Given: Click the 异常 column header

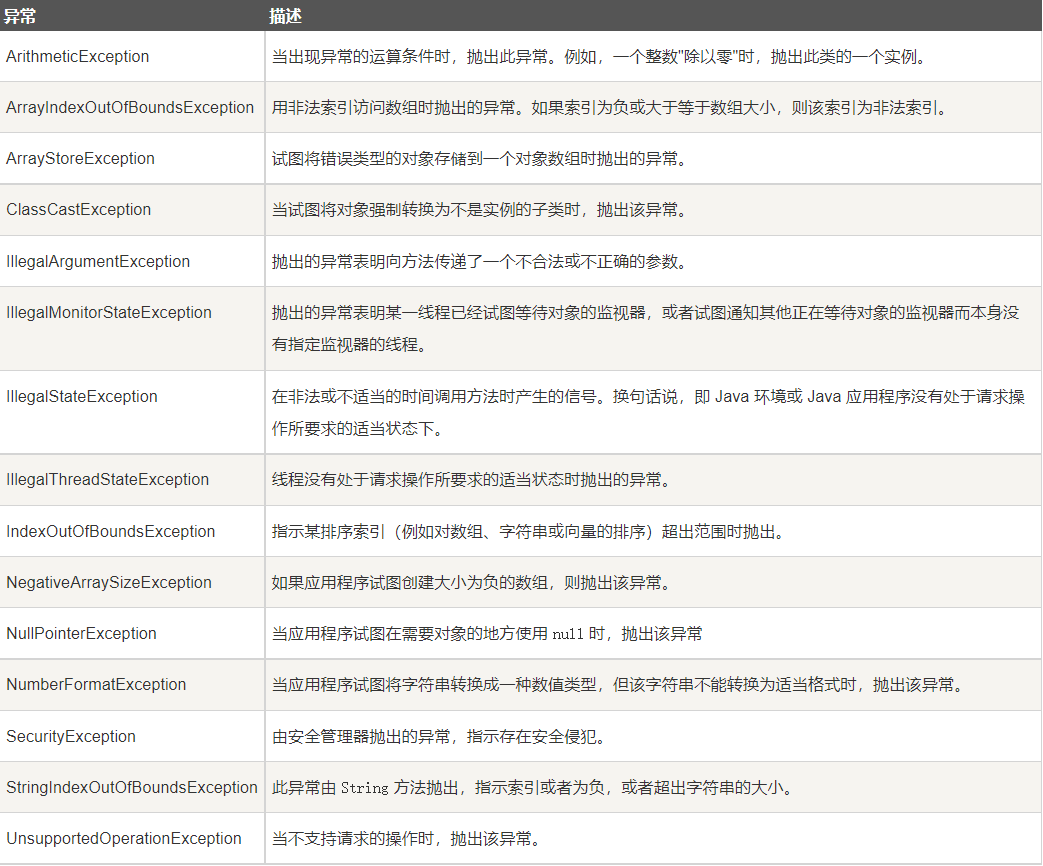Looking at the screenshot, I should click(21, 15).
